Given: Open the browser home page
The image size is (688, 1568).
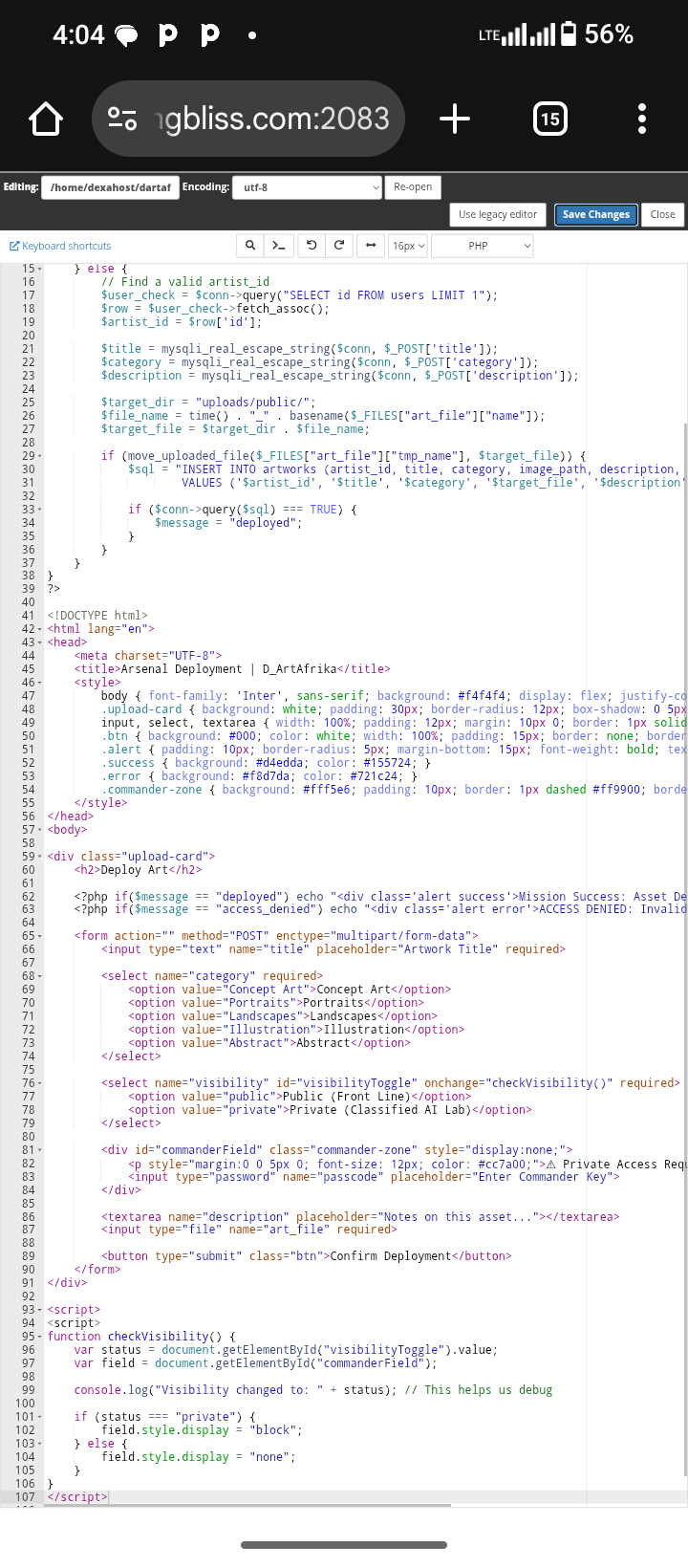Looking at the screenshot, I should (x=46, y=120).
